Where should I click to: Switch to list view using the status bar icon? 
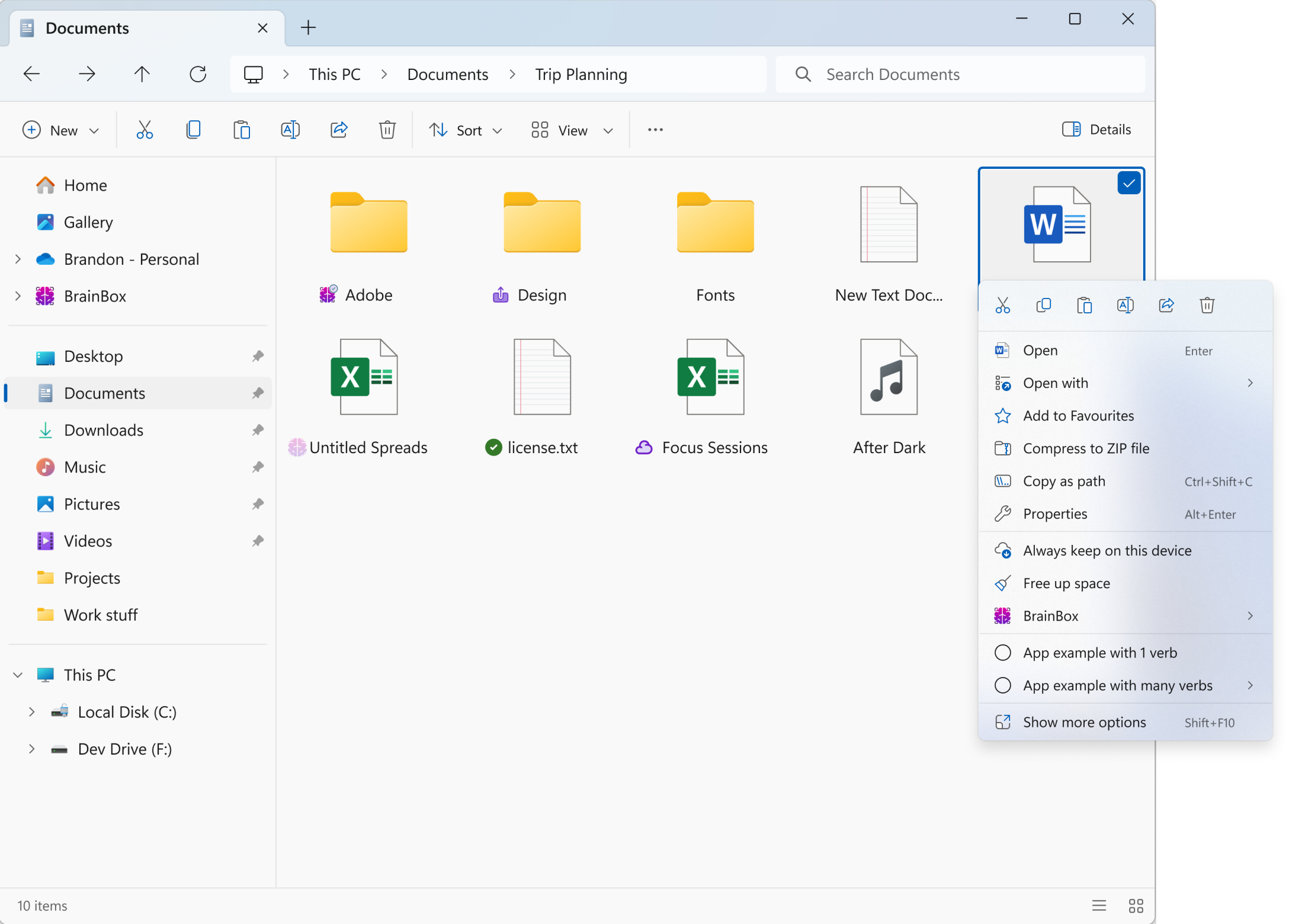click(x=1099, y=906)
